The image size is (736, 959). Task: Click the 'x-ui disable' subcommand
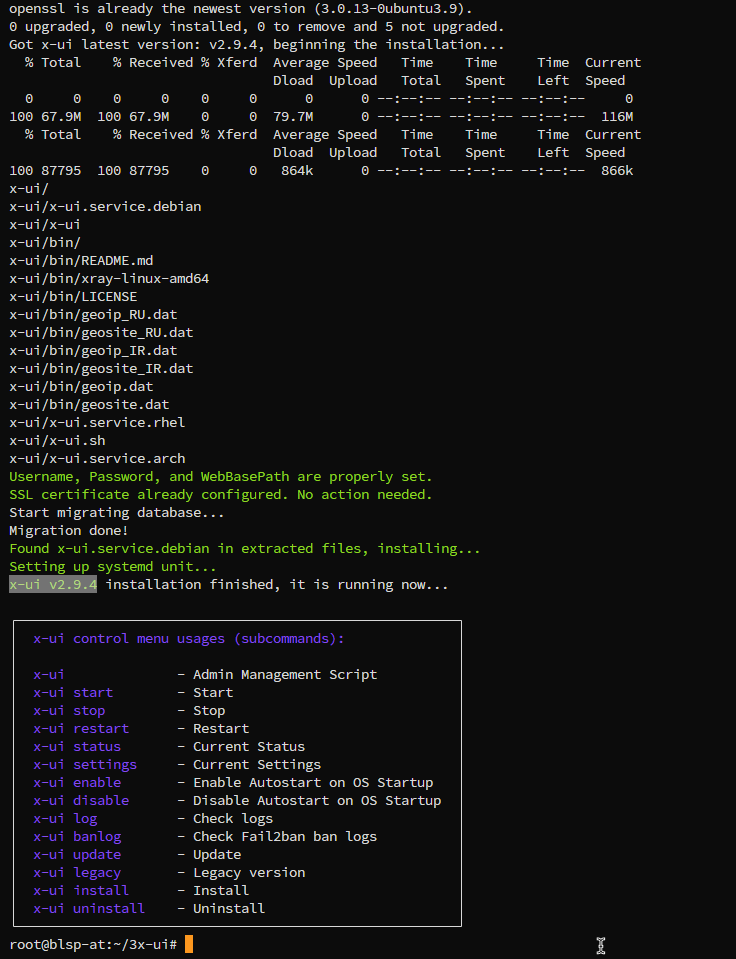(81, 801)
